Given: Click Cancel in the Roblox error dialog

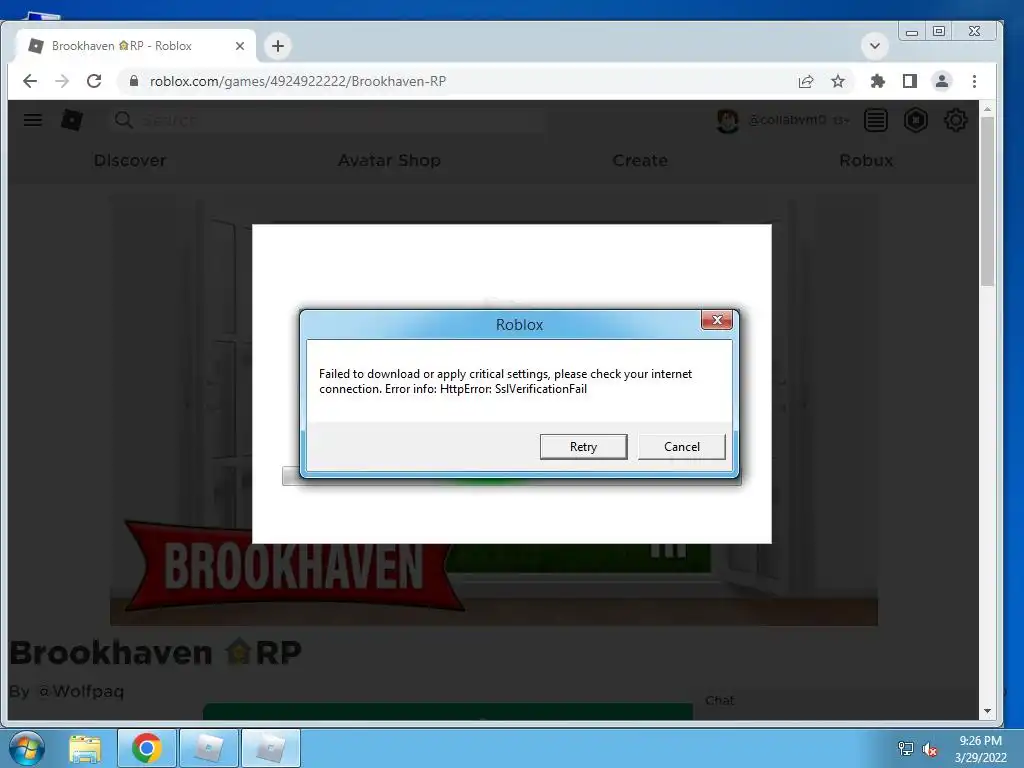Looking at the screenshot, I should tap(681, 447).
